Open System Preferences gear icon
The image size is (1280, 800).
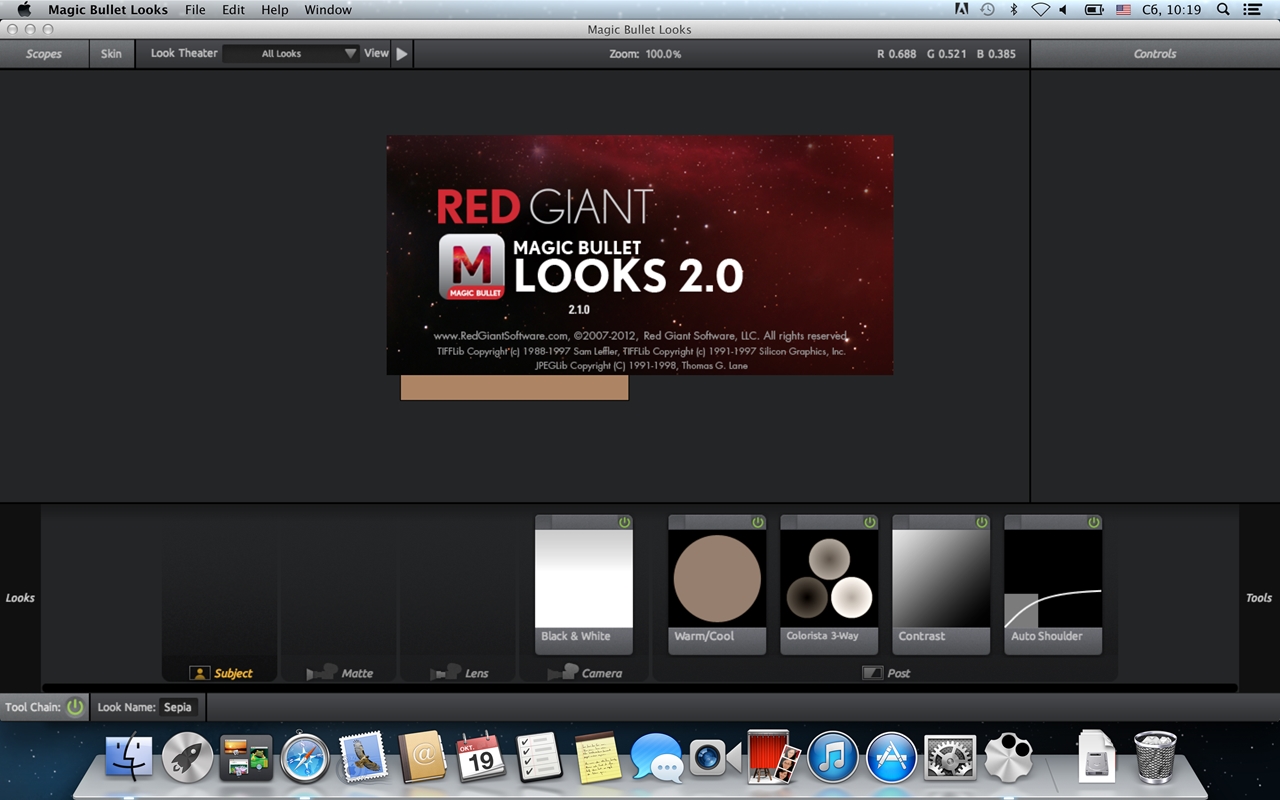click(949, 758)
